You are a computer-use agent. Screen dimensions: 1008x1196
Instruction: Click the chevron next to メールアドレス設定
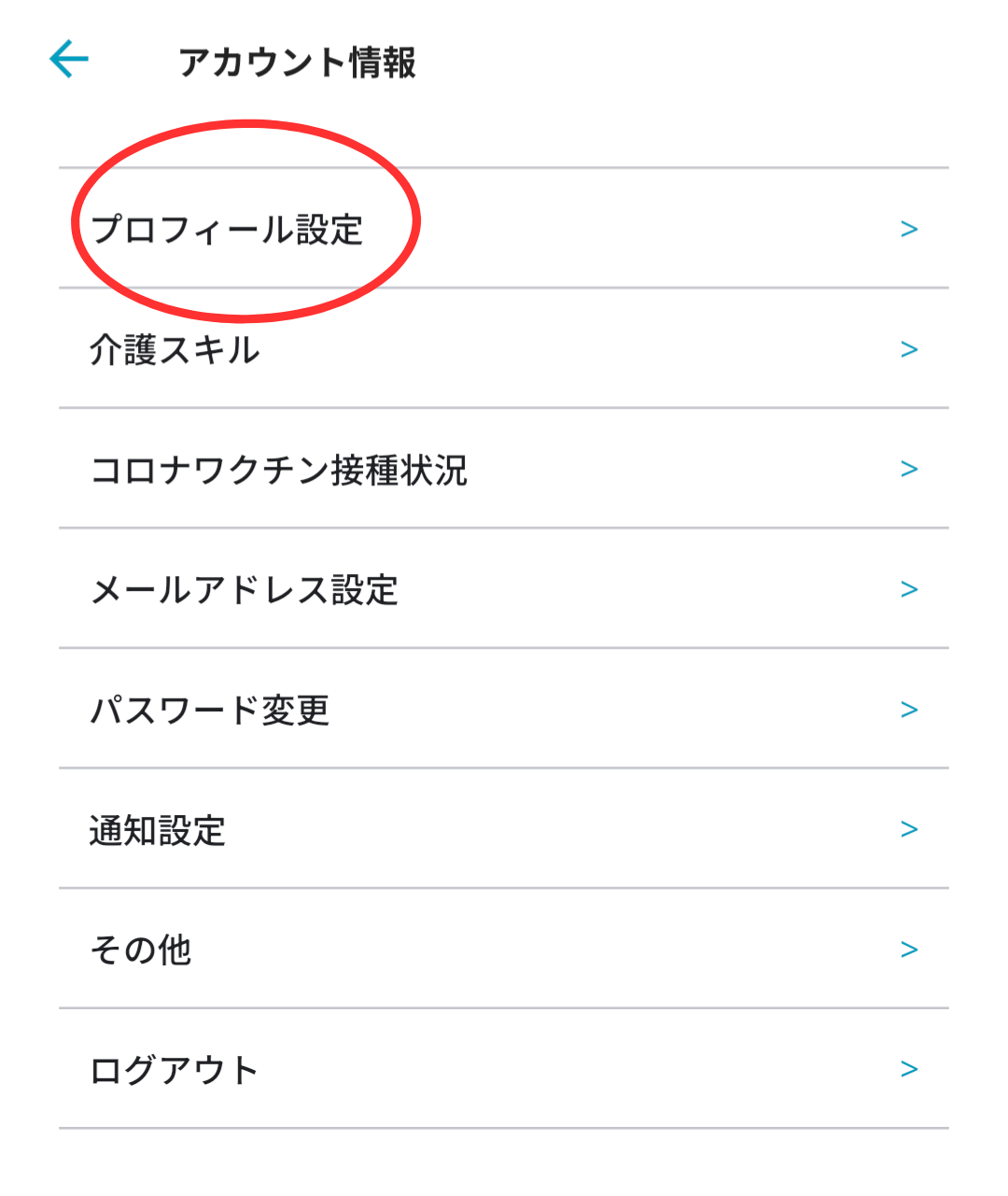[909, 588]
